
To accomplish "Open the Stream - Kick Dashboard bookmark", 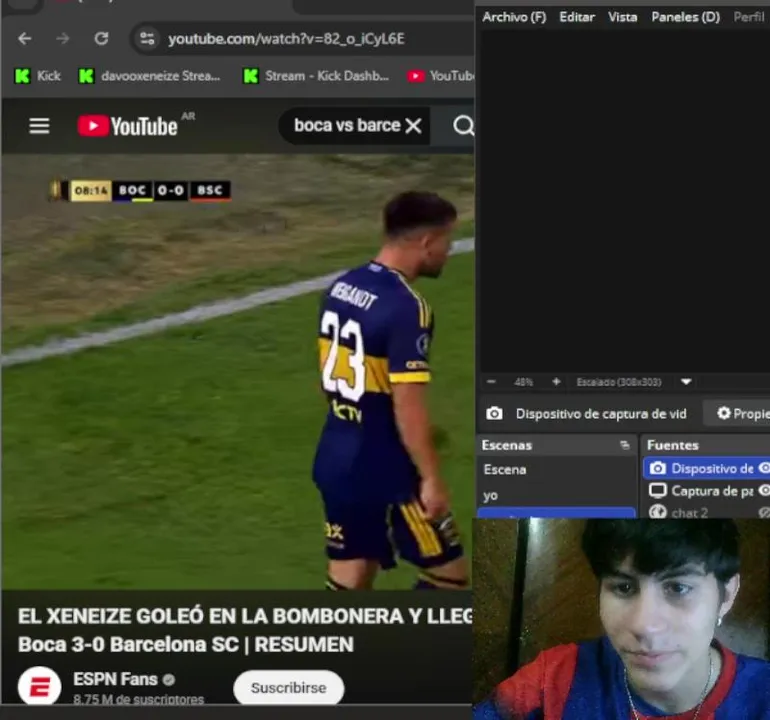I will 316,76.
